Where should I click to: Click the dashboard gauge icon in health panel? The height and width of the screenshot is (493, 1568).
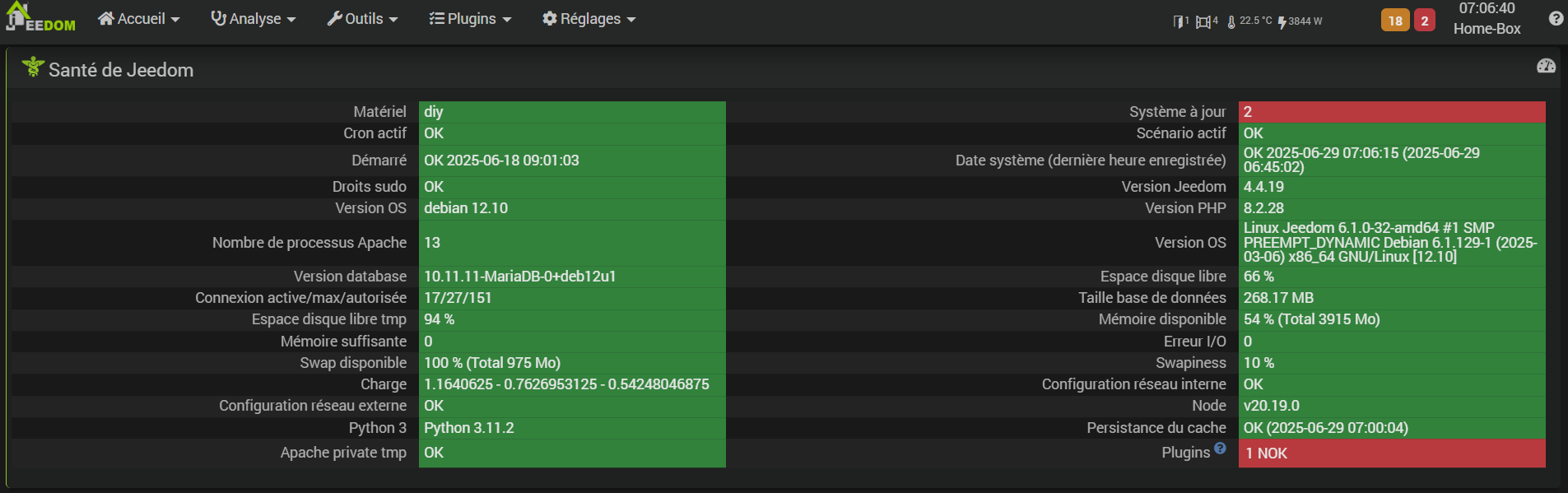pyautogui.click(x=1547, y=66)
